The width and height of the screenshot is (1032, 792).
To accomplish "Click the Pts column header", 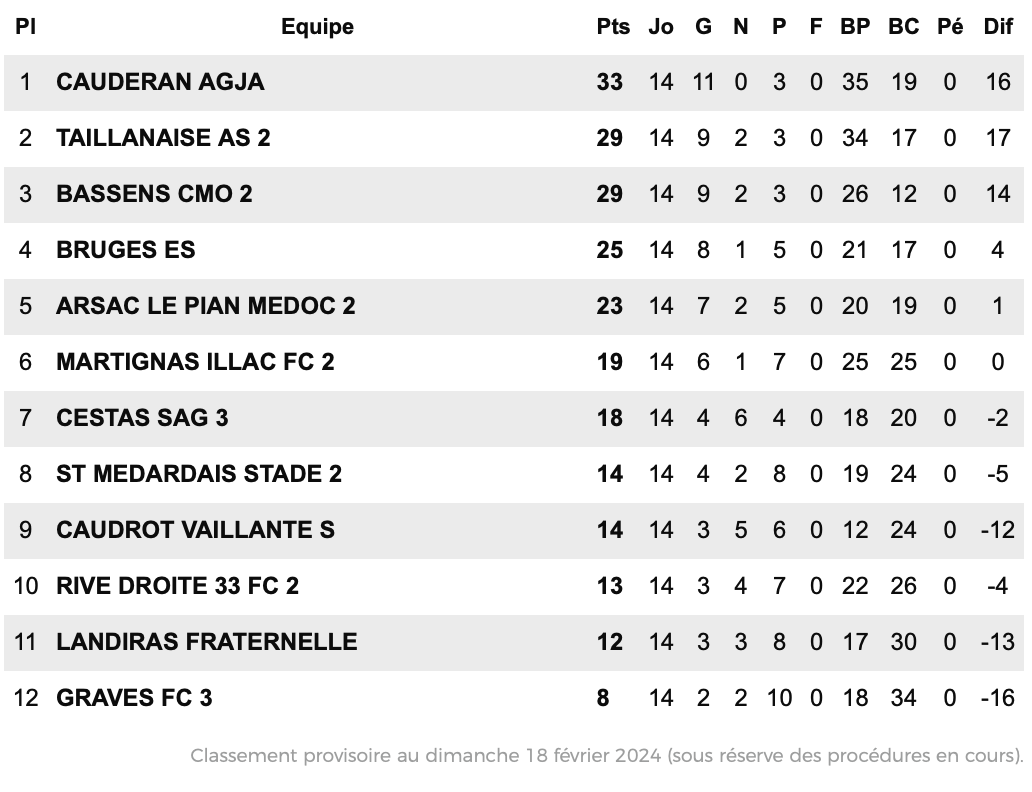I will [613, 27].
